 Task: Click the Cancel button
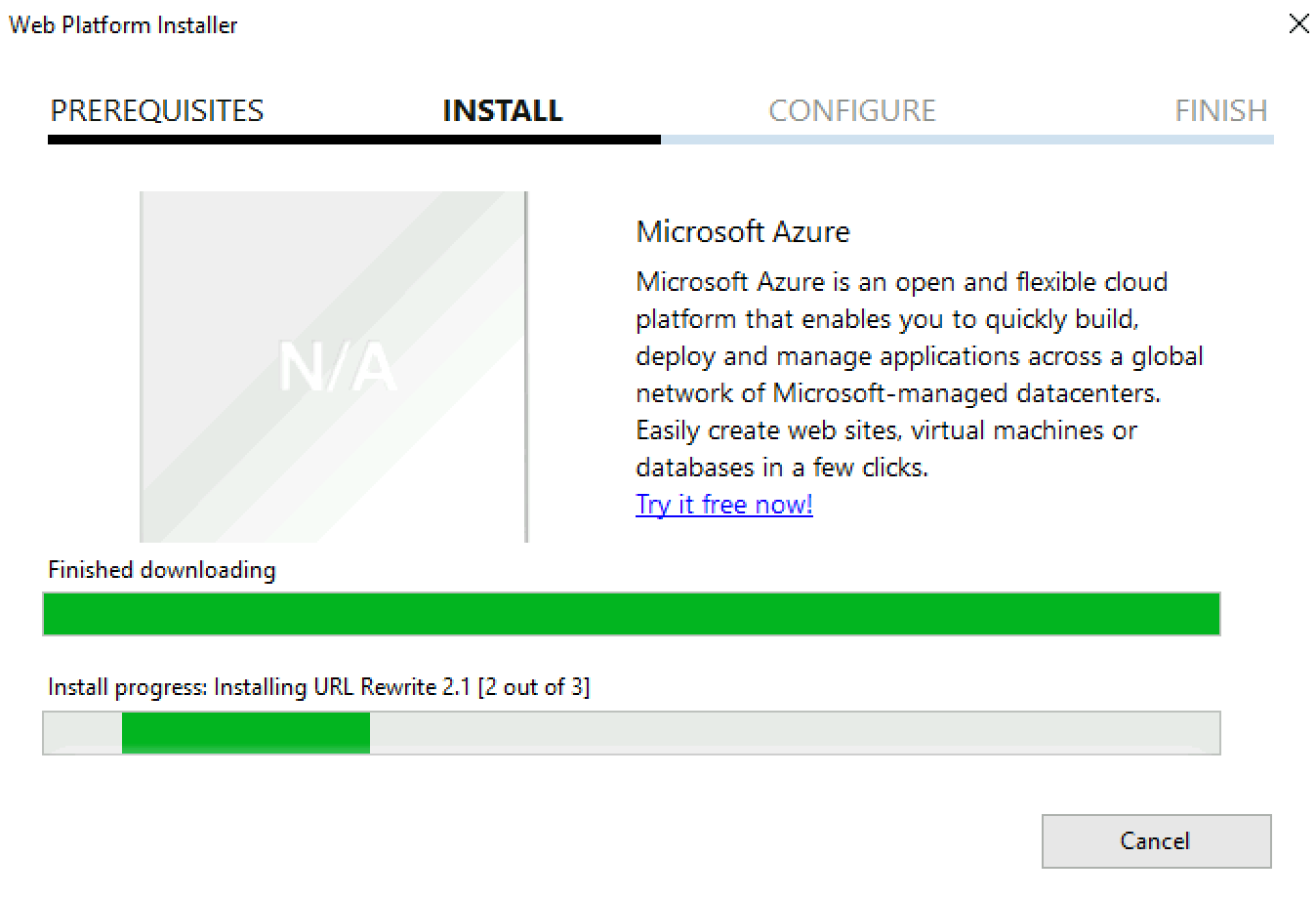(1156, 840)
